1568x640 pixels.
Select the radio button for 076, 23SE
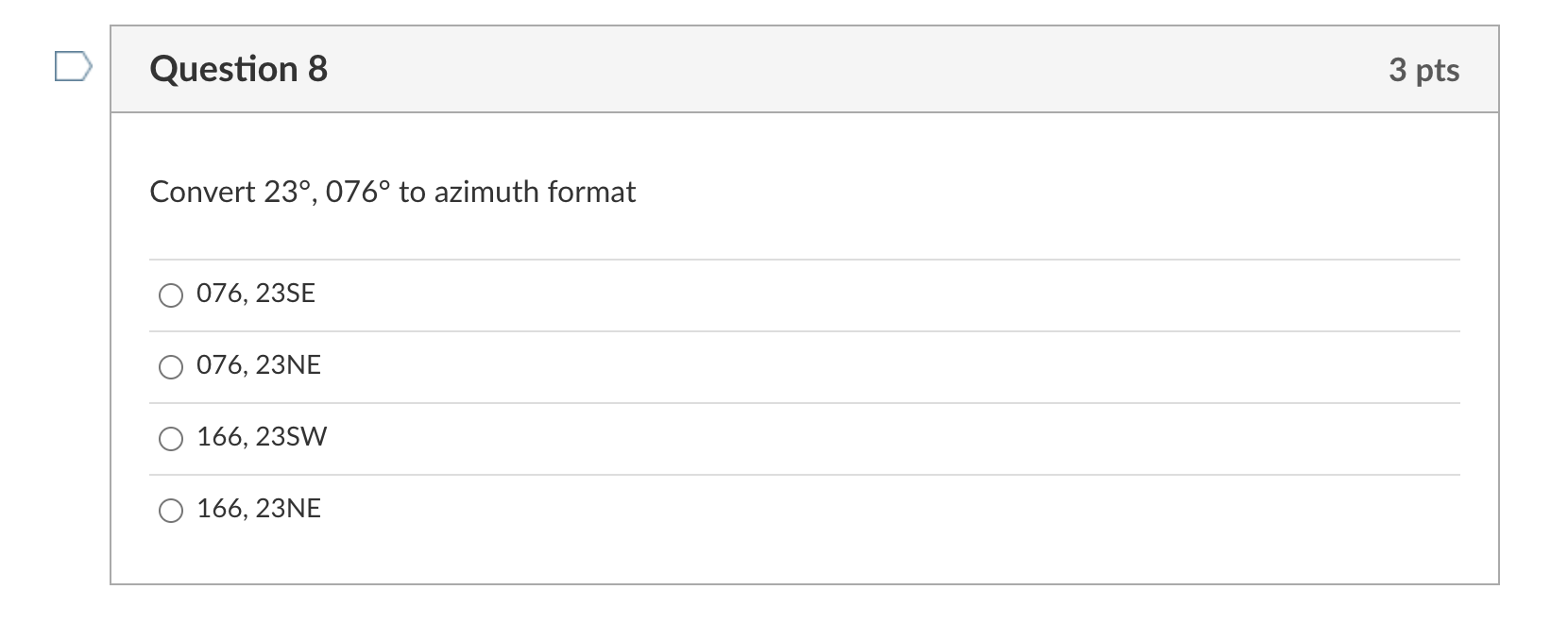coord(170,295)
